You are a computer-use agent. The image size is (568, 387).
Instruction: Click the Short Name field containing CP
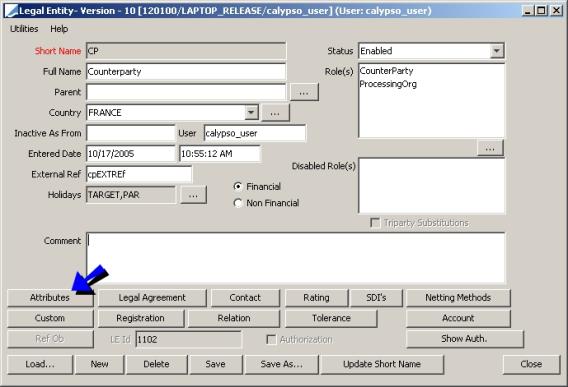point(186,51)
